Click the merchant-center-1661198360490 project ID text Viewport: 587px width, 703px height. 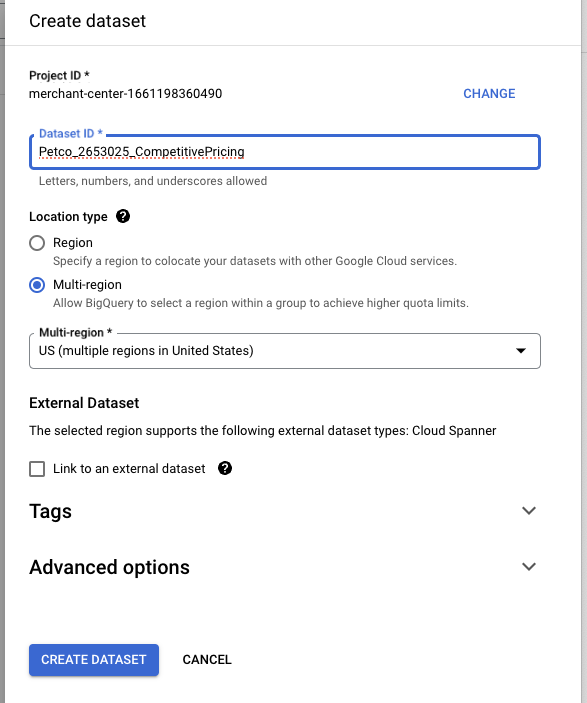pos(126,94)
